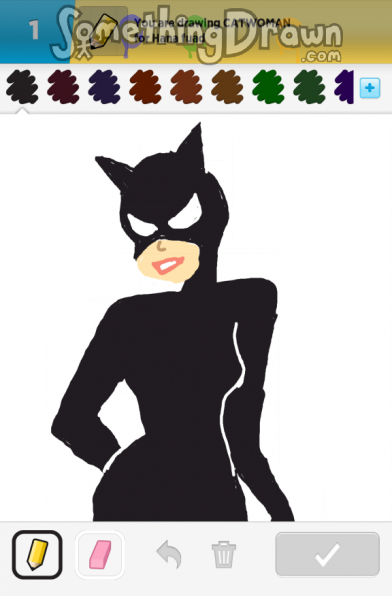This screenshot has height=596, width=392.
Task: Add more colors with the blue plus button
Action: point(370,88)
